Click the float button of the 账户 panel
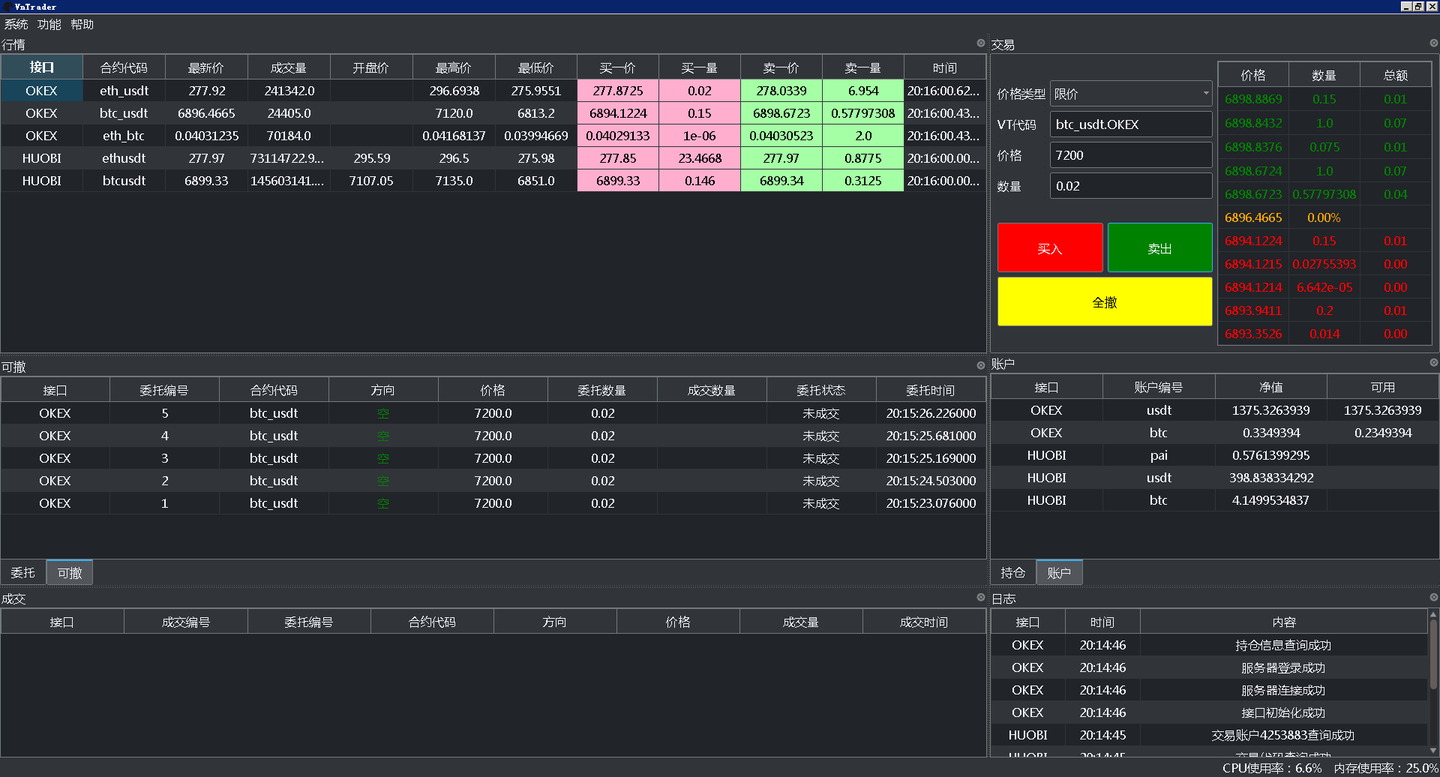This screenshot has width=1440, height=777. 1433,362
